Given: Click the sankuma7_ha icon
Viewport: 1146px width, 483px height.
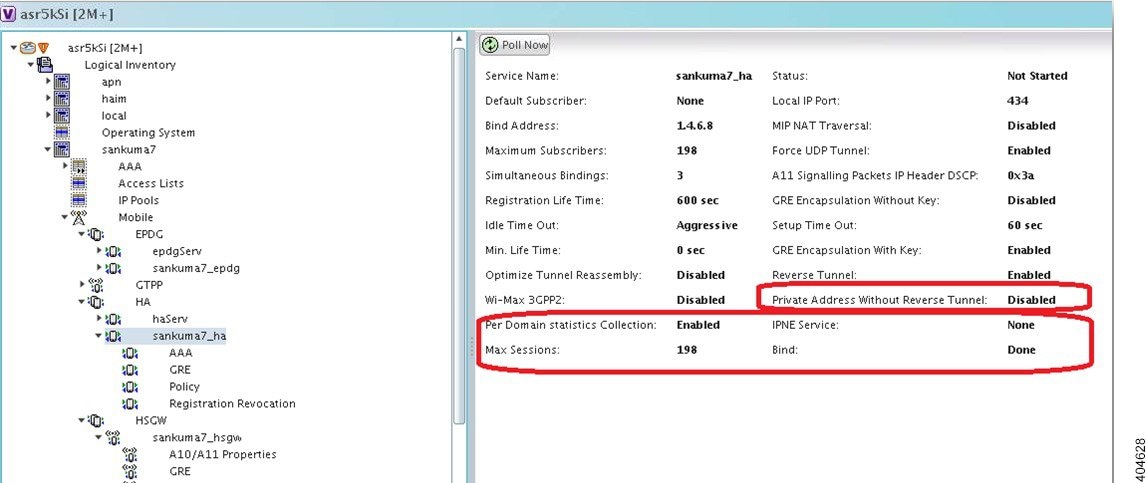Looking at the screenshot, I should [113, 335].
